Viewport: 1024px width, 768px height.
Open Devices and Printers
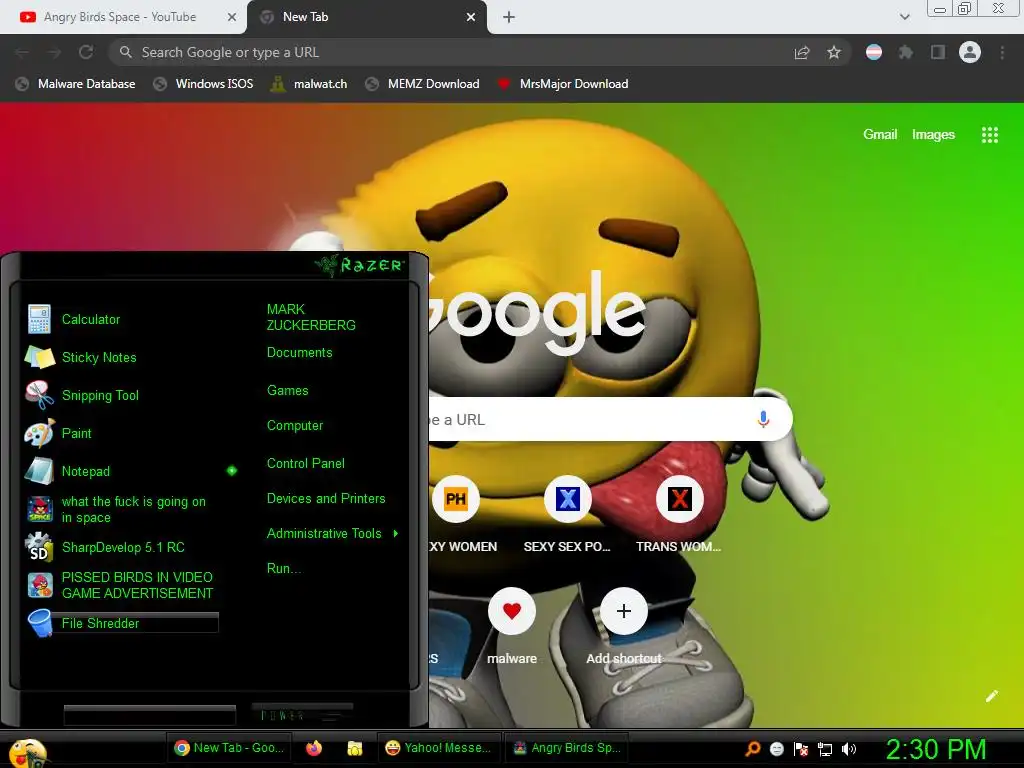tap(326, 499)
